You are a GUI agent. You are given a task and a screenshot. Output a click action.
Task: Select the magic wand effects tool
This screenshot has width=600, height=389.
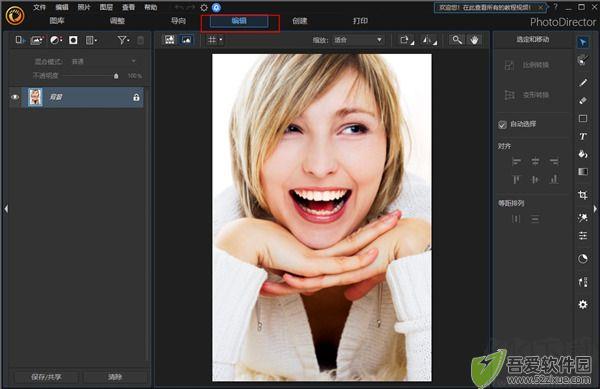(583, 217)
